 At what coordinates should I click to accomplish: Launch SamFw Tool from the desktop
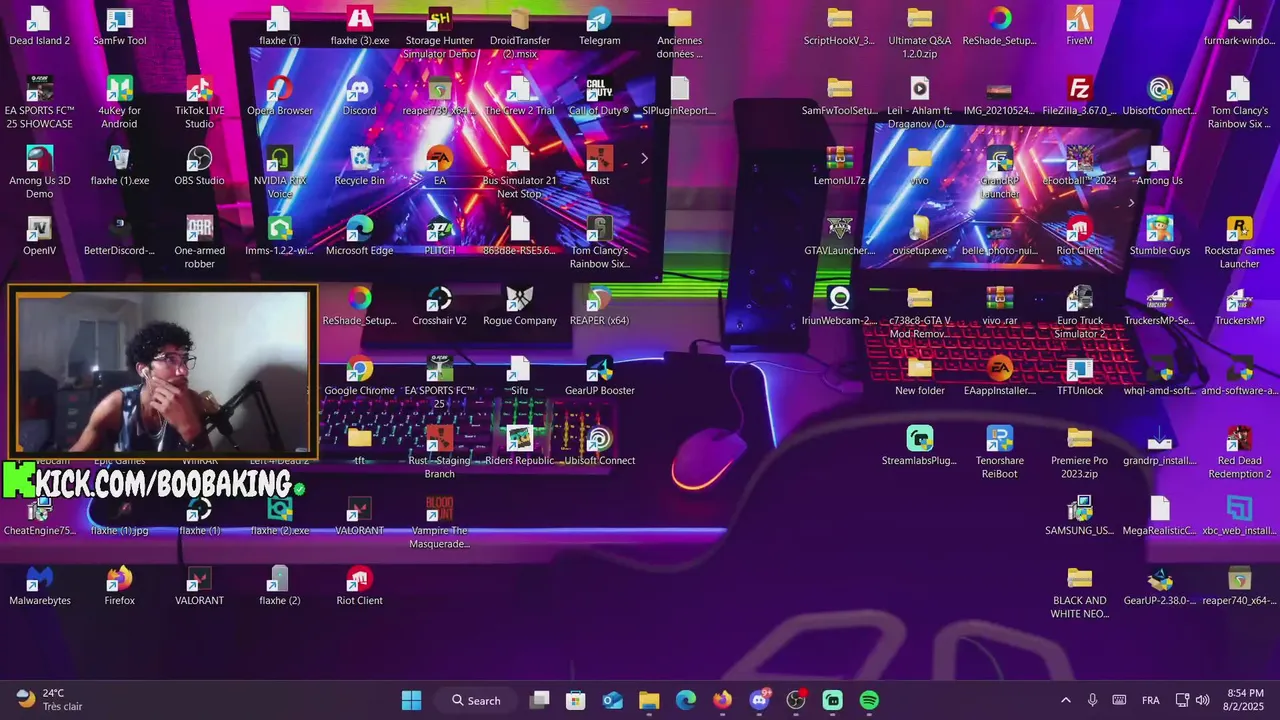click(x=120, y=27)
